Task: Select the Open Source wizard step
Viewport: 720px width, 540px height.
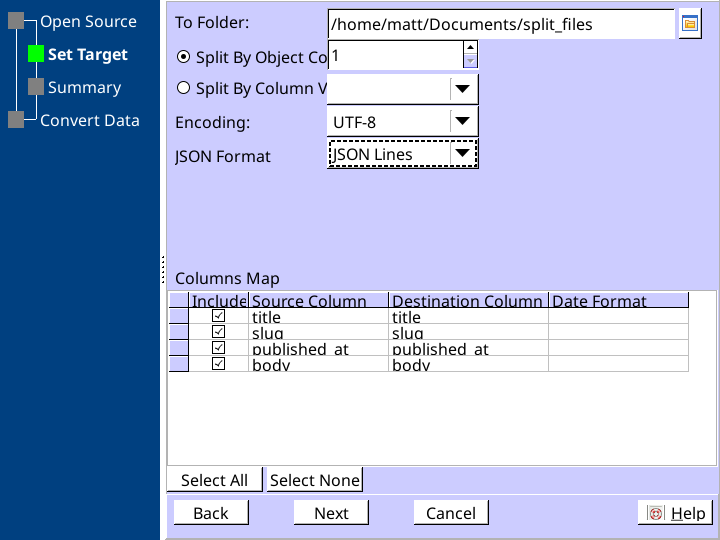Action: [x=87, y=21]
